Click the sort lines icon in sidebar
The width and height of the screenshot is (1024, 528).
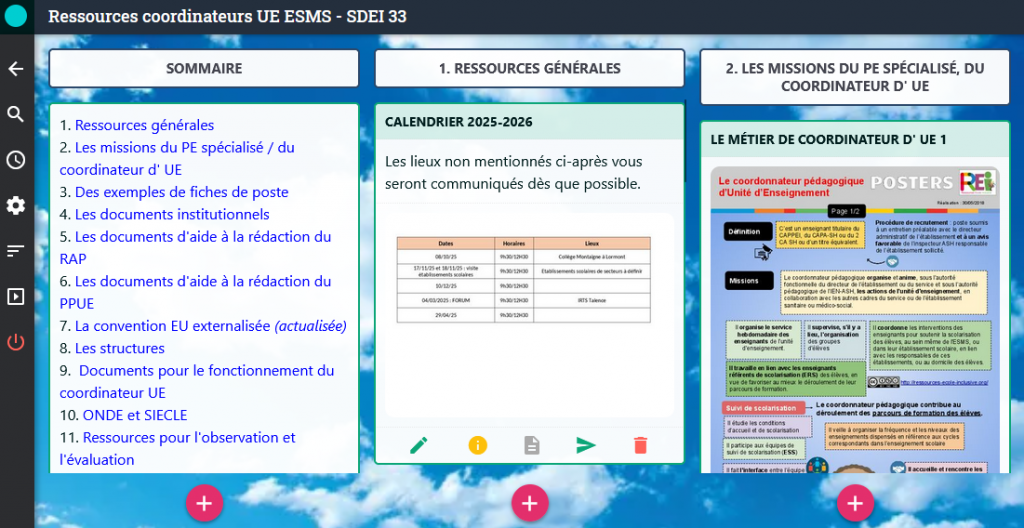16,251
